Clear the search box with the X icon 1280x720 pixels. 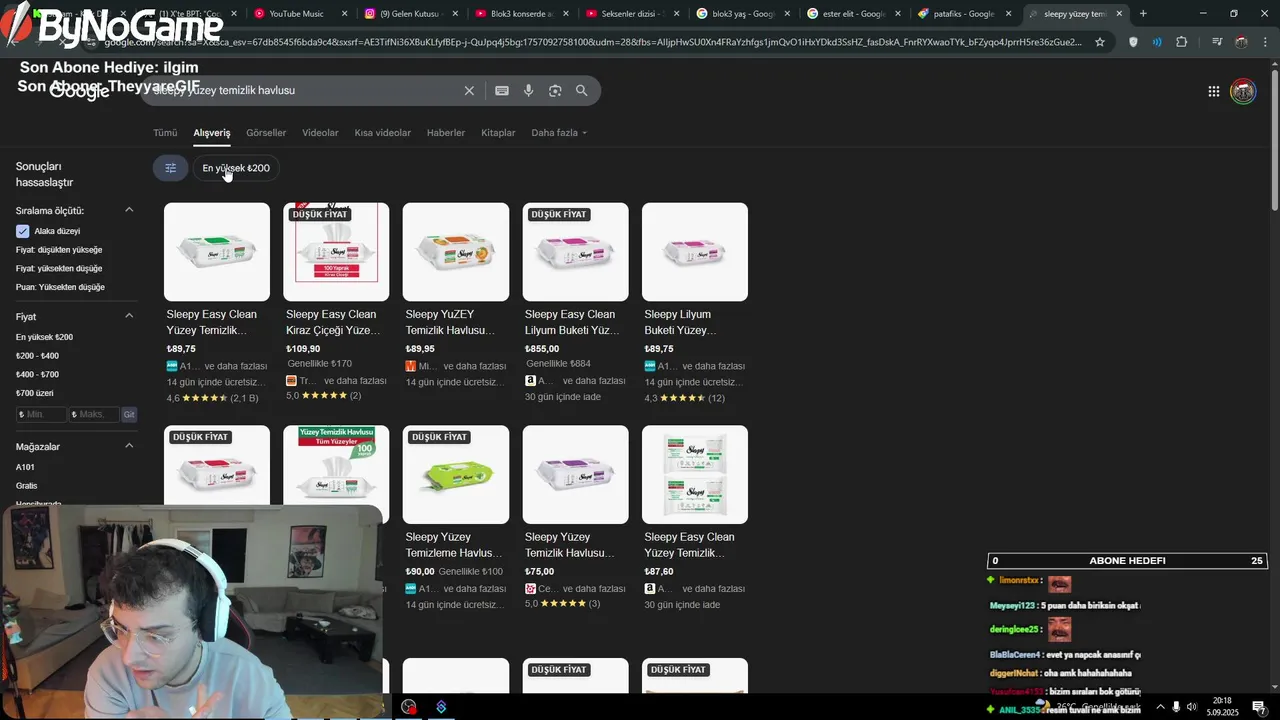[x=469, y=90]
